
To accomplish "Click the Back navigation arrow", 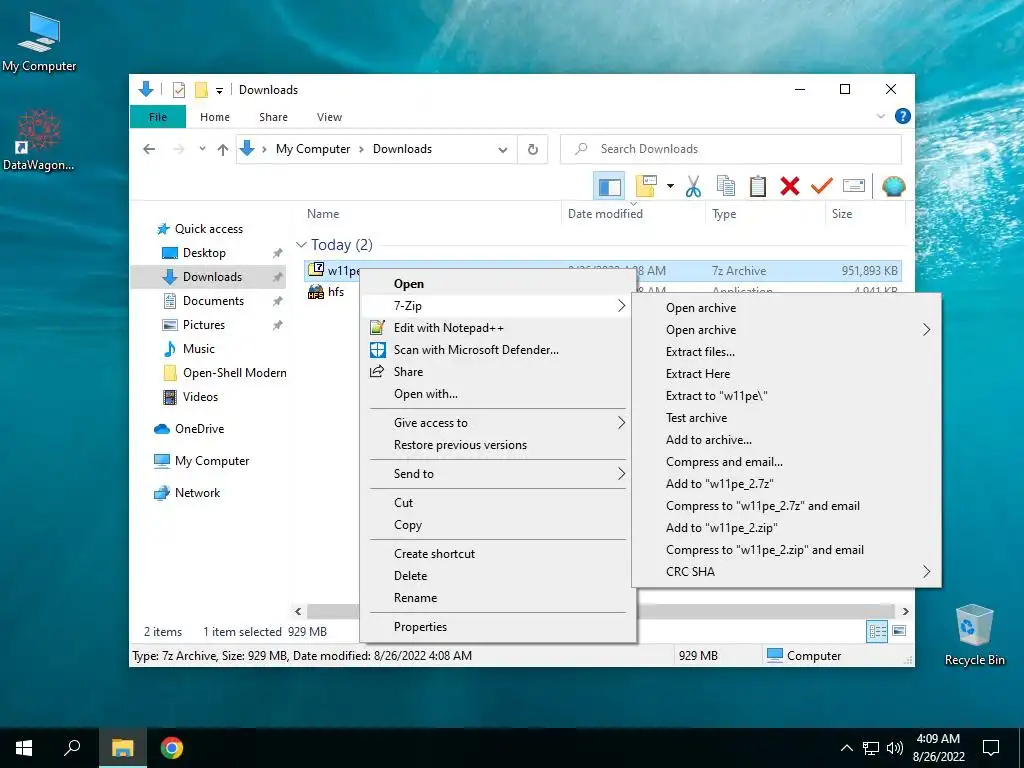I will (x=149, y=149).
